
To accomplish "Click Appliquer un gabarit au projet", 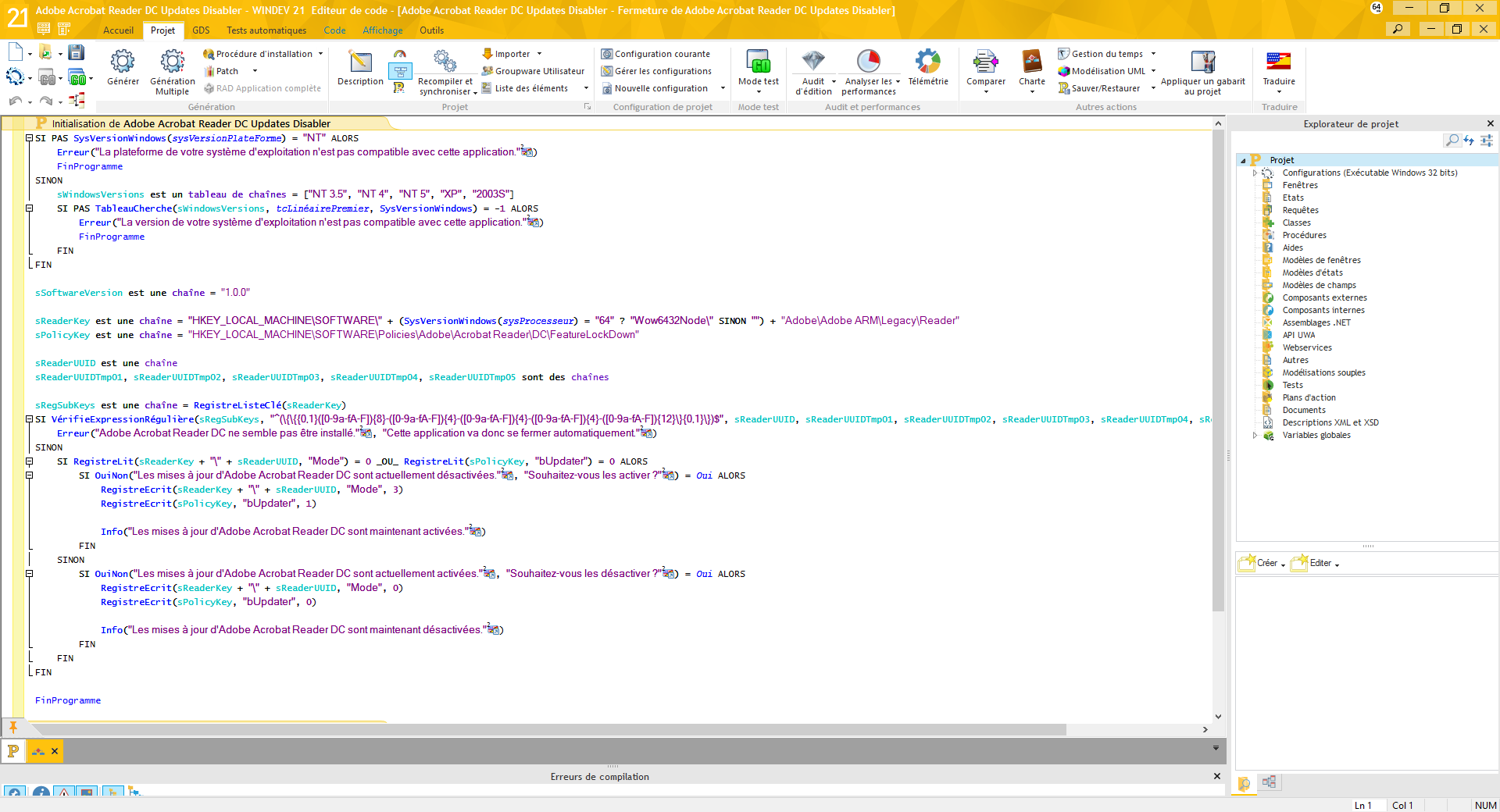I will 1203,72.
